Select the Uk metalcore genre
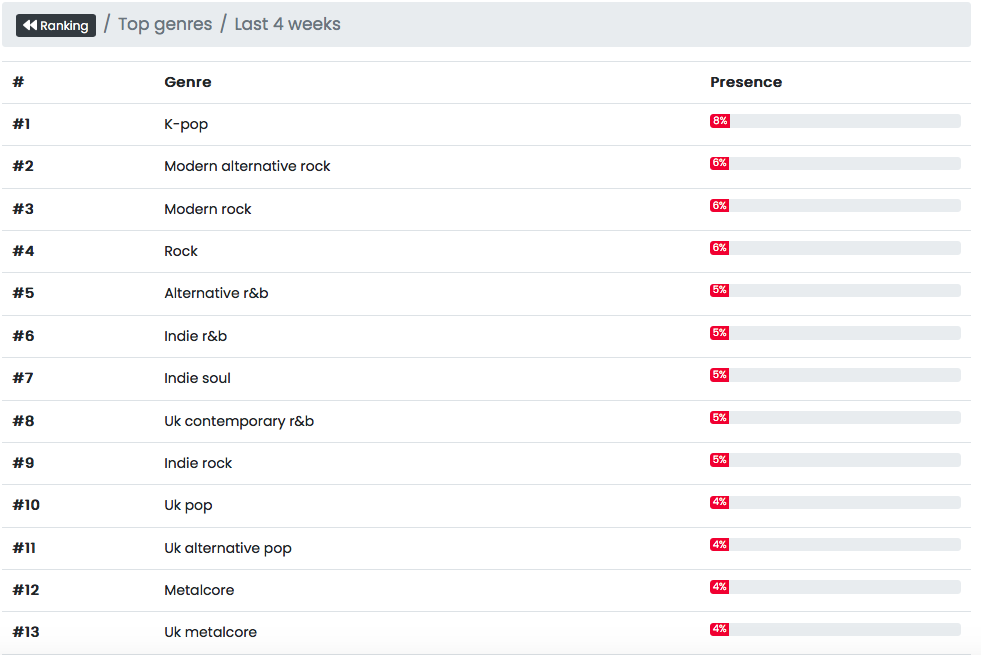This screenshot has width=981, height=655. click(210, 632)
